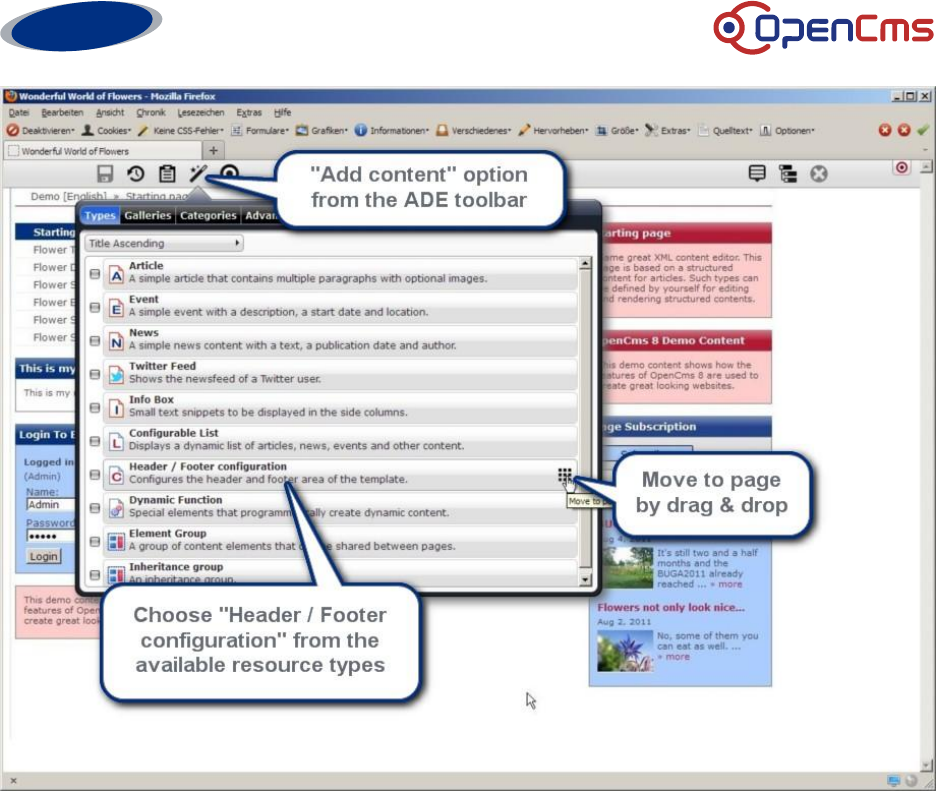Click the Twitter Feed bird icon
This screenshot has width=936, height=791.
click(116, 376)
